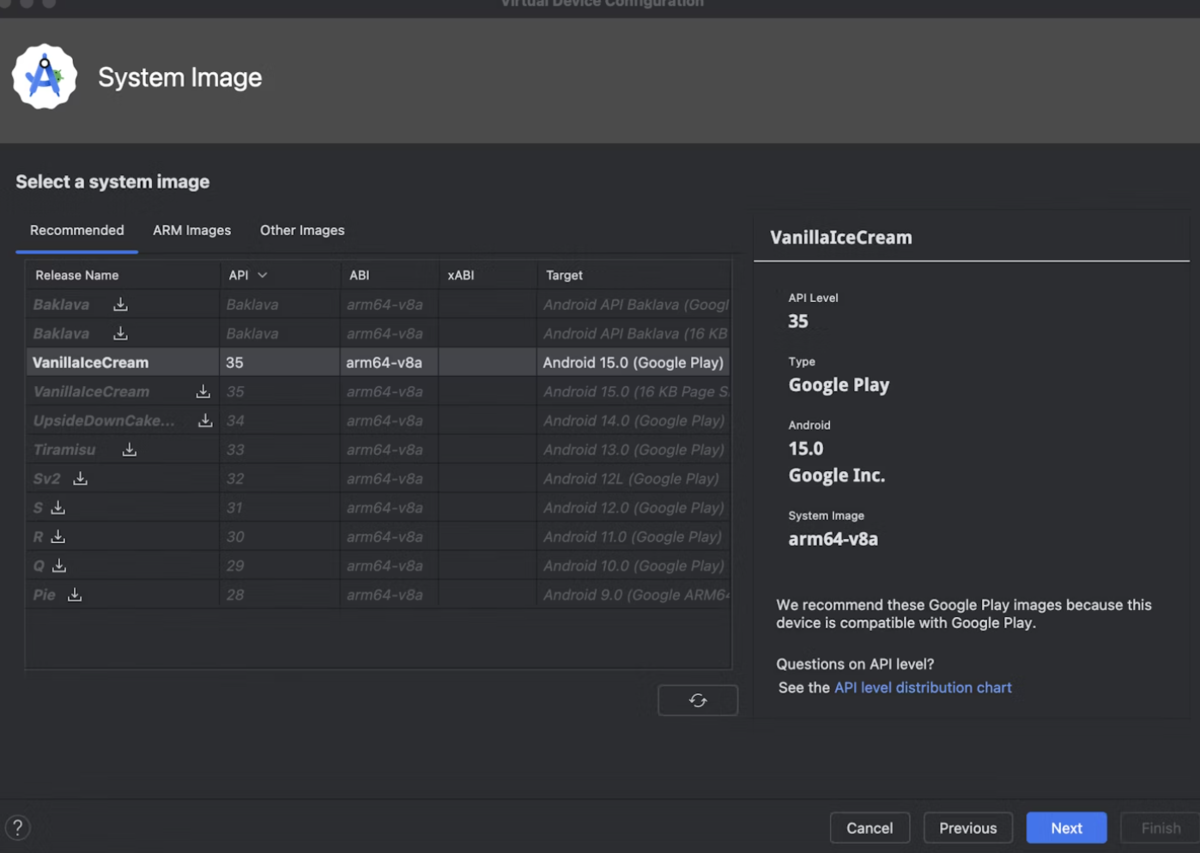Select the Android 13.0 (Google Play) target cell
This screenshot has height=853, width=1200.
[x=634, y=449]
